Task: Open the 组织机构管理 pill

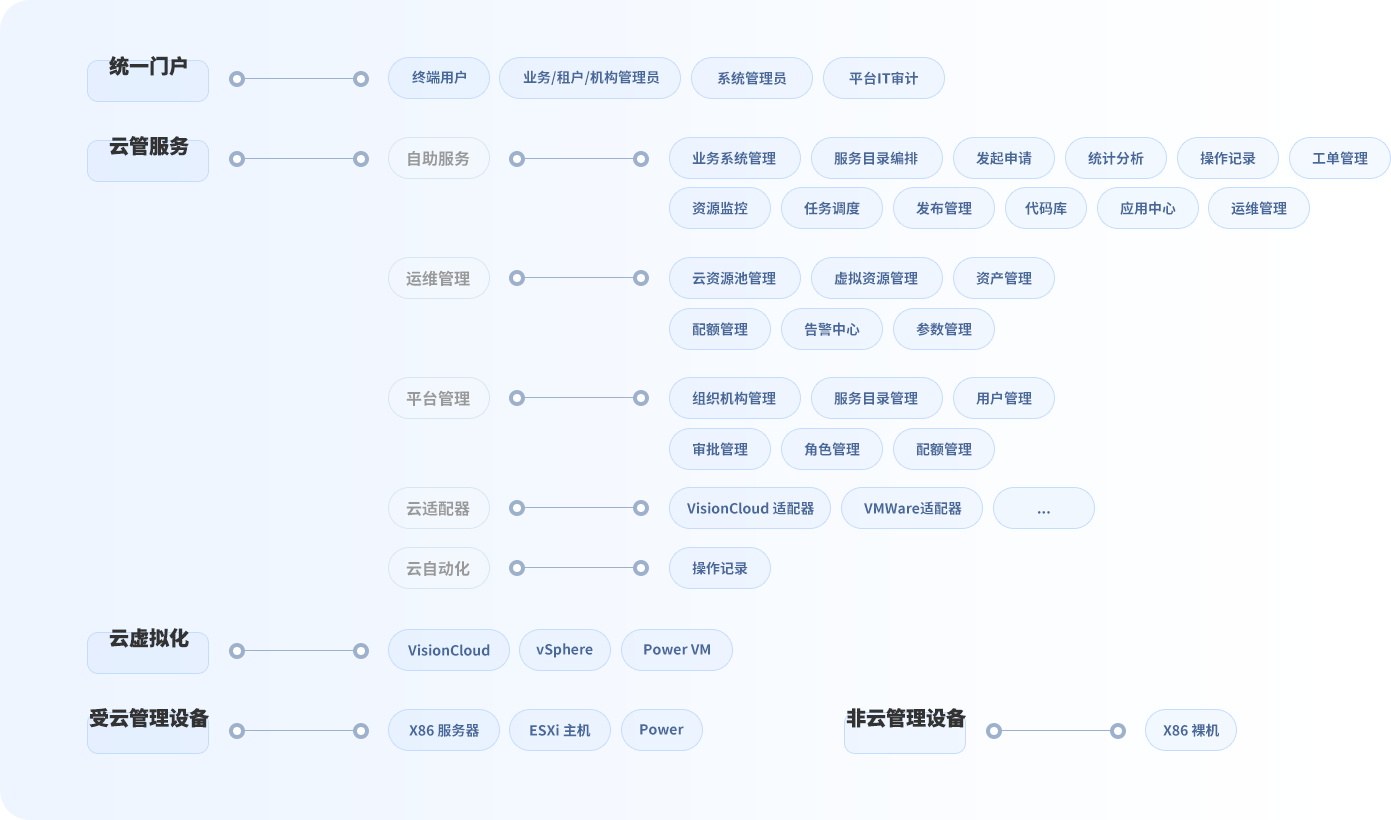Action: pyautogui.click(x=735, y=398)
